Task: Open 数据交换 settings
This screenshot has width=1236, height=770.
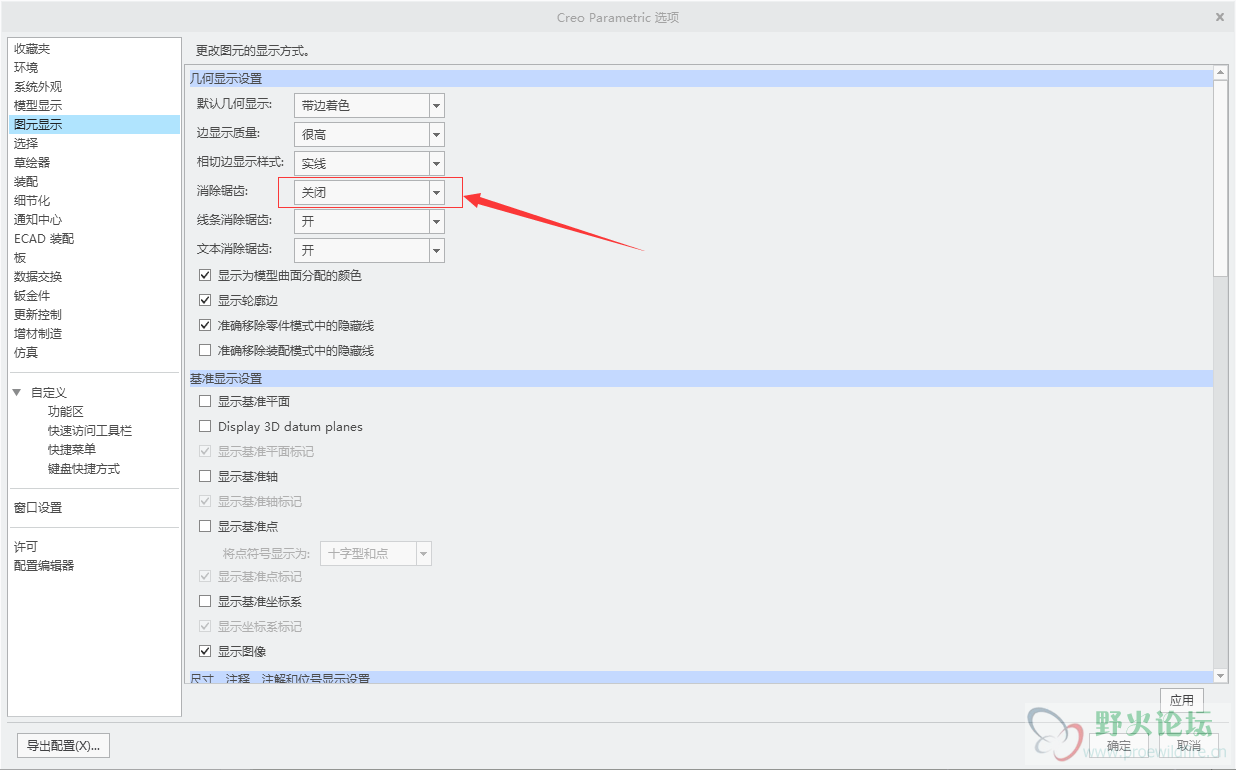Action: (38, 277)
